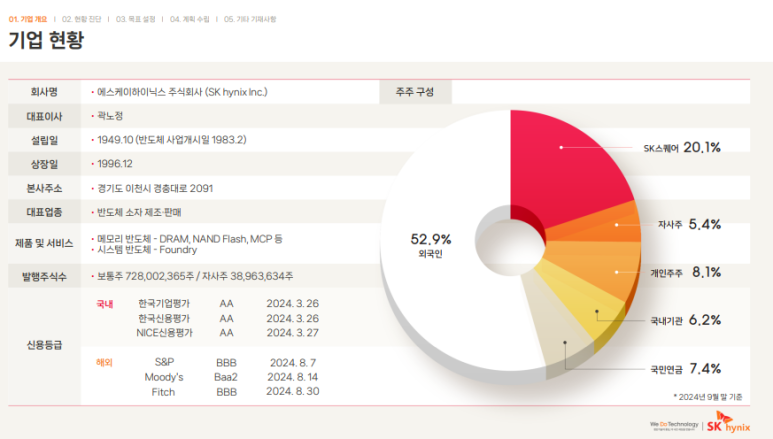Click the 국민연금 7.4% label
This screenshot has height=439, width=773.
click(685, 368)
